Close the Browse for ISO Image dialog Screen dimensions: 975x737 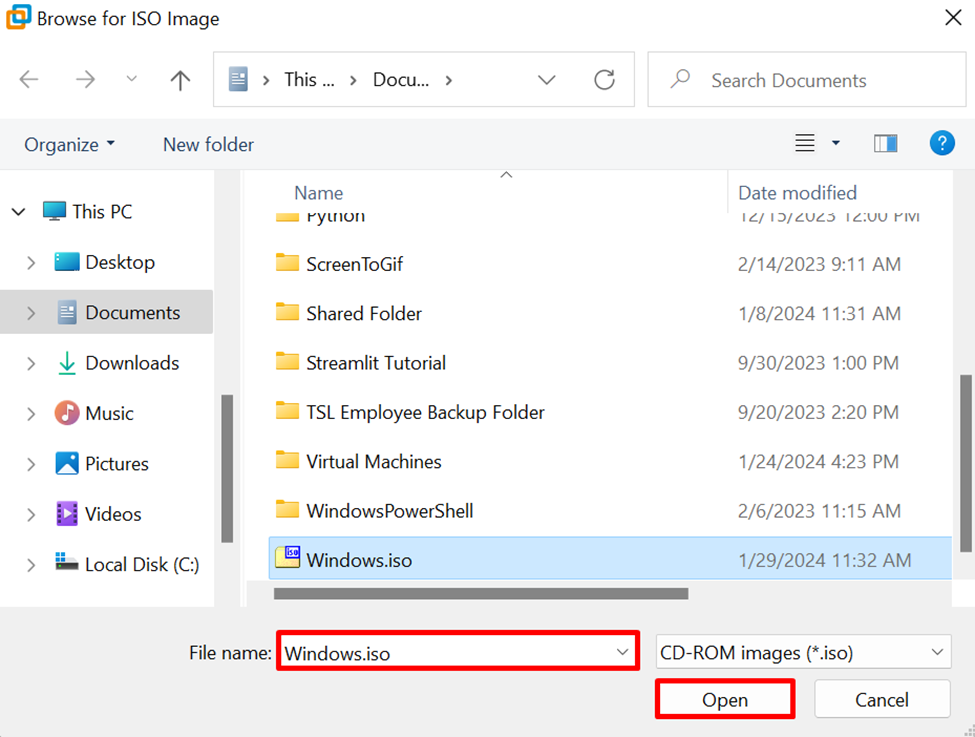[x=953, y=17]
